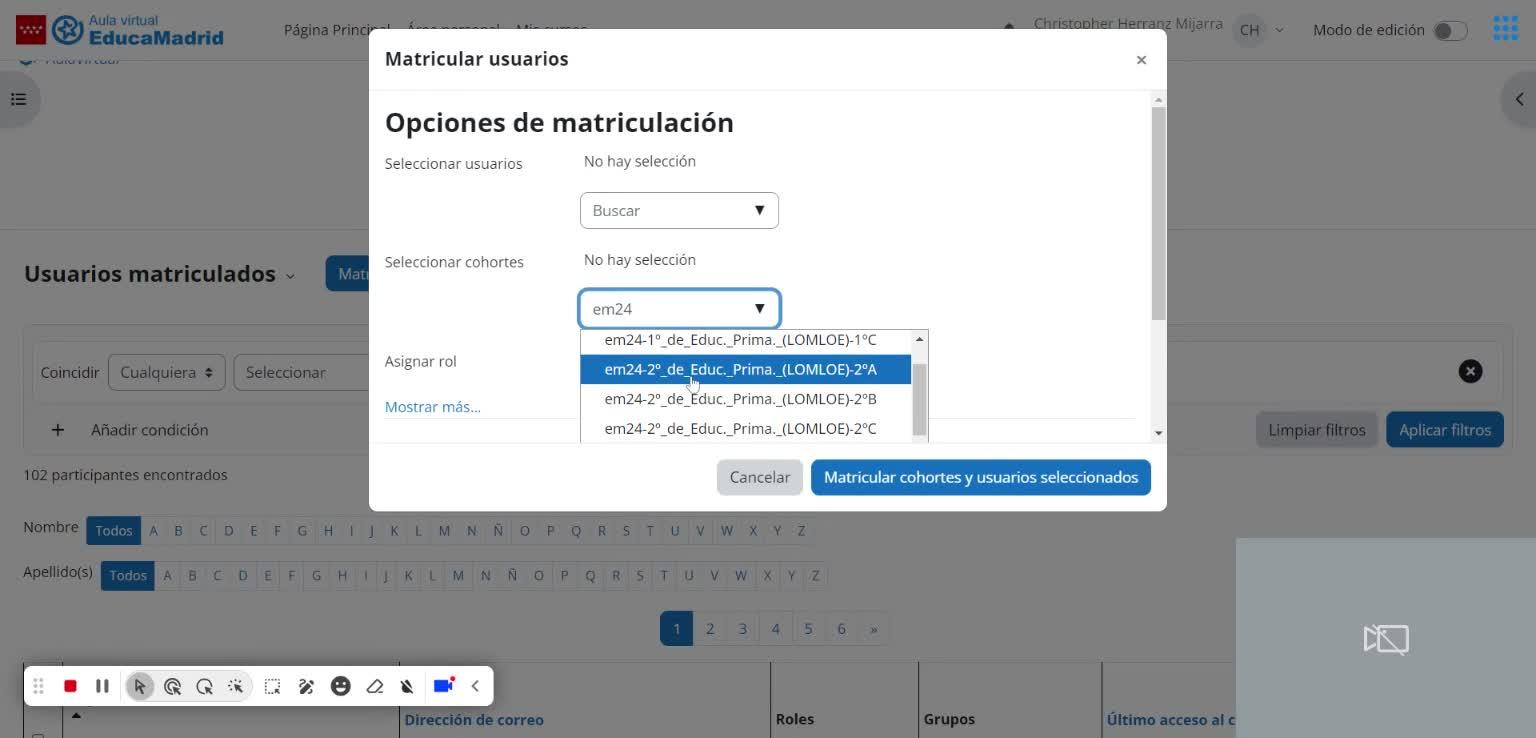Select the standard cursor pointer tool

[140, 686]
